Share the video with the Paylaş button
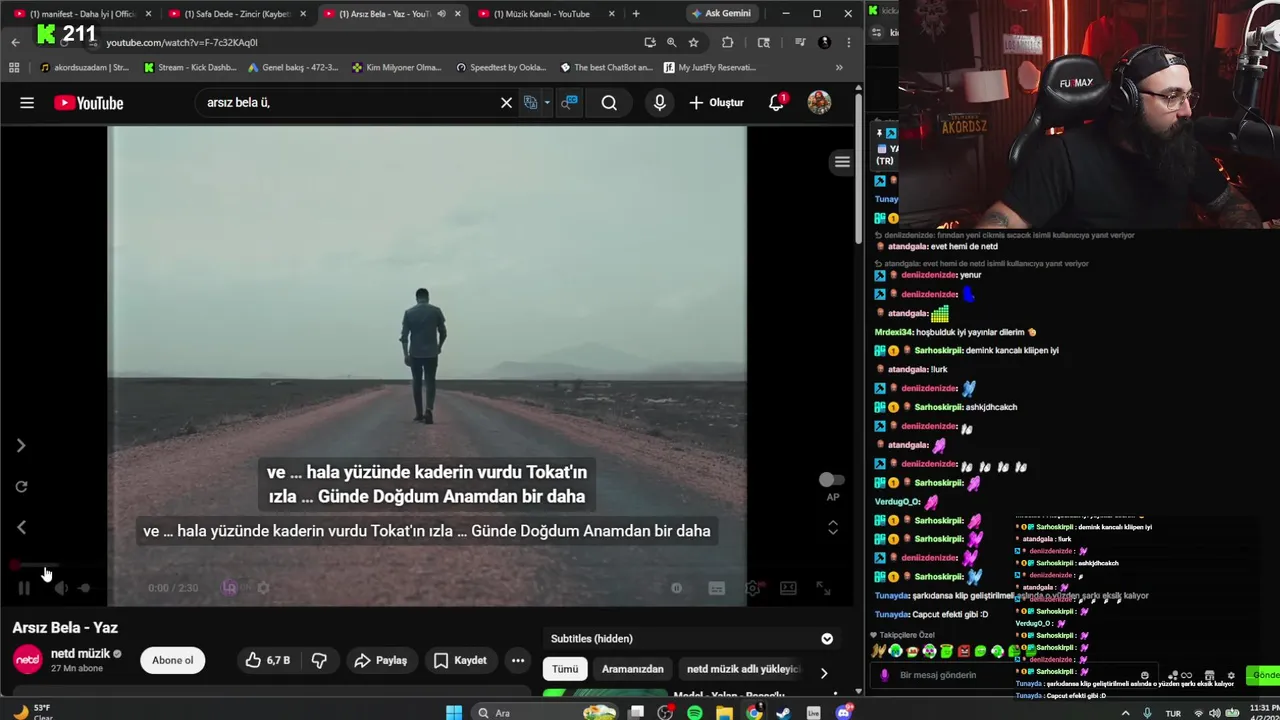The height and width of the screenshot is (720, 1280). (381, 660)
